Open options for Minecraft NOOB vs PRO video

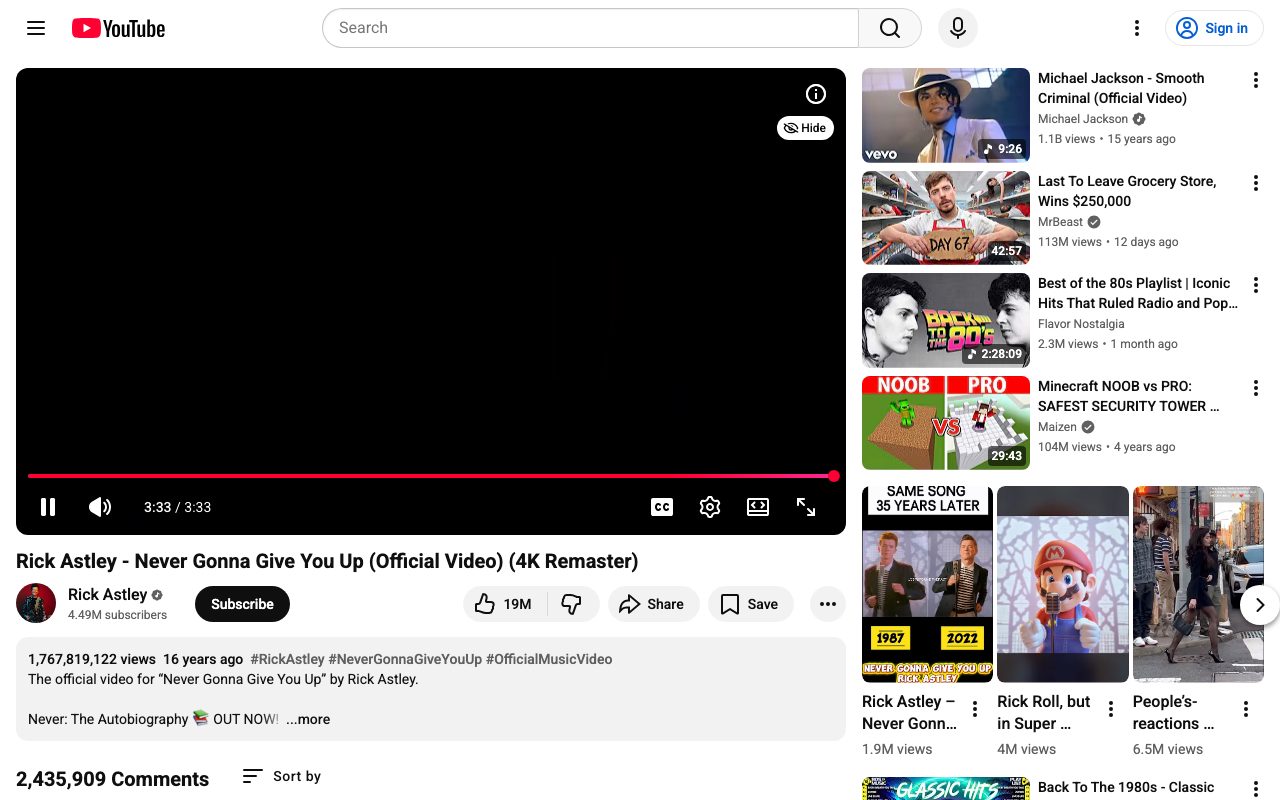[1256, 388]
